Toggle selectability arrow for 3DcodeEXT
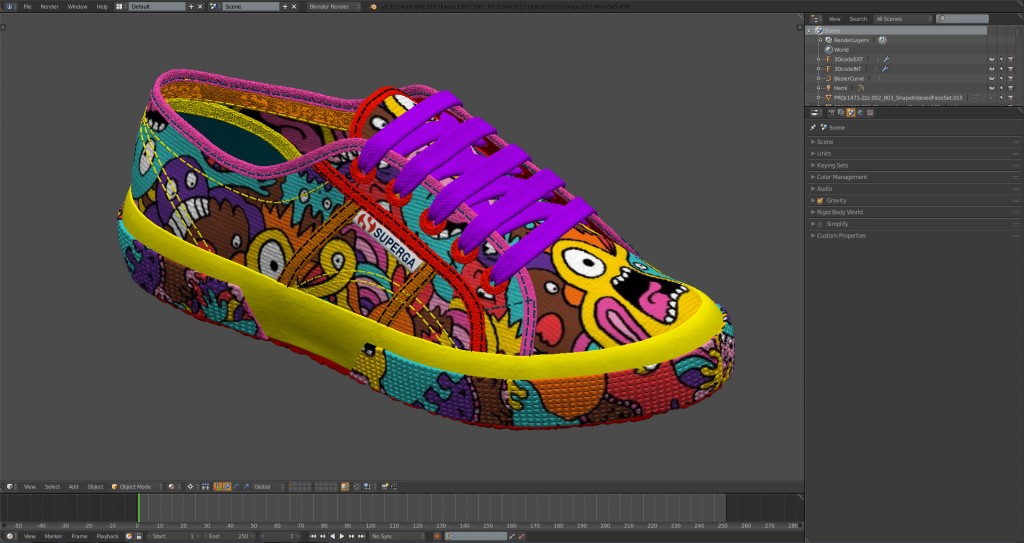 pyautogui.click(x=1001, y=59)
